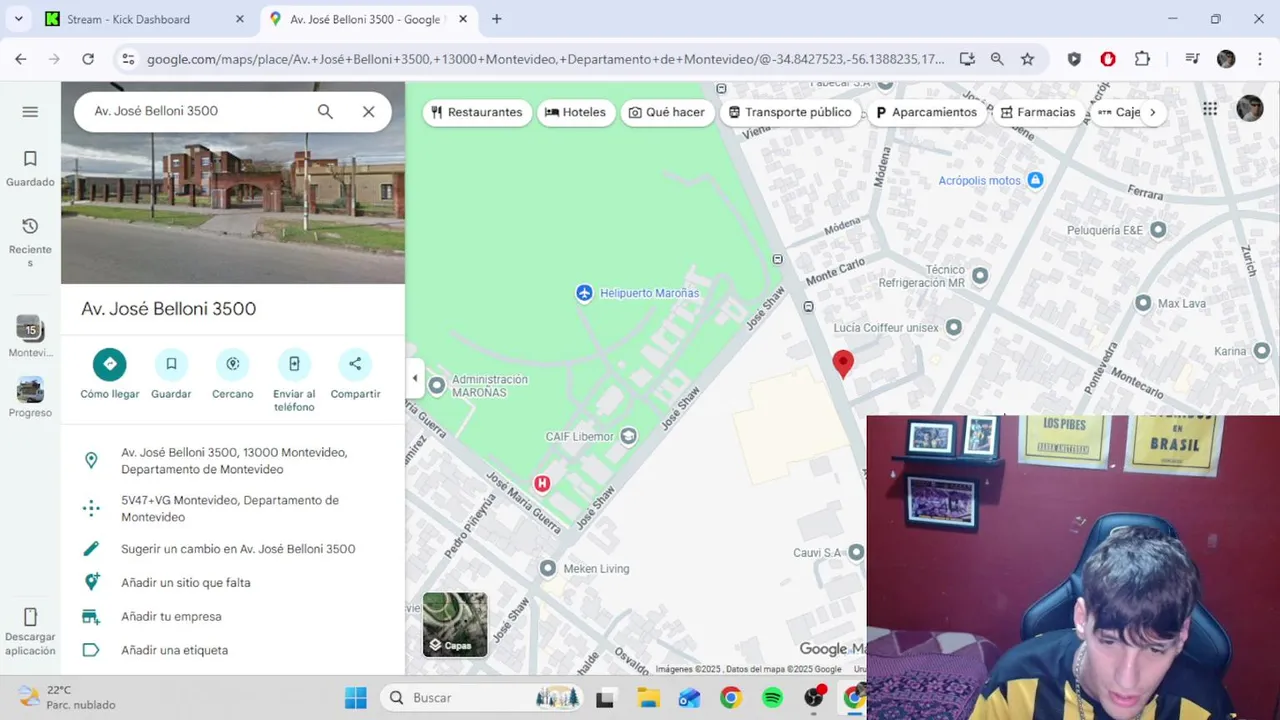Click the red location pin on the map
The height and width of the screenshot is (720, 1280).
(843, 364)
